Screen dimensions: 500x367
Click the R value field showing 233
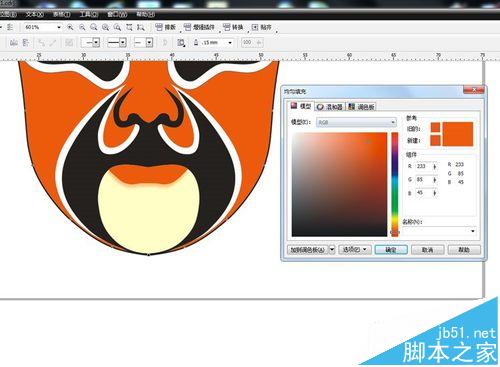[423, 166]
